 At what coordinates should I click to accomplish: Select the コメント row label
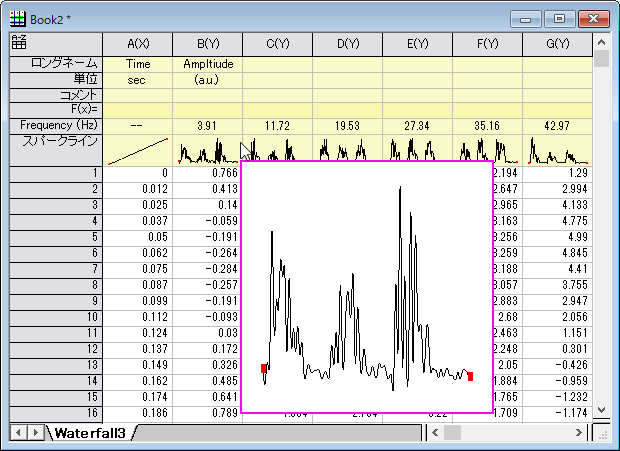pyautogui.click(x=56, y=95)
